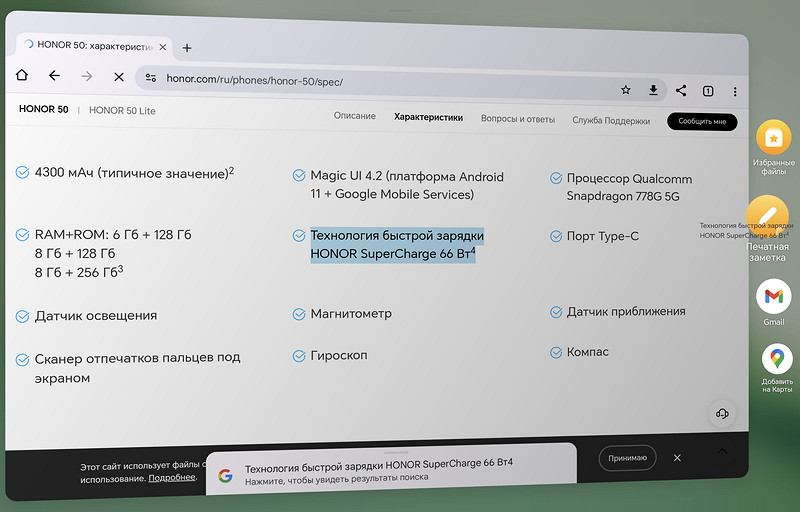The image size is (800, 512).
Task: Open the downloads icon in address bar
Action: coord(653,90)
